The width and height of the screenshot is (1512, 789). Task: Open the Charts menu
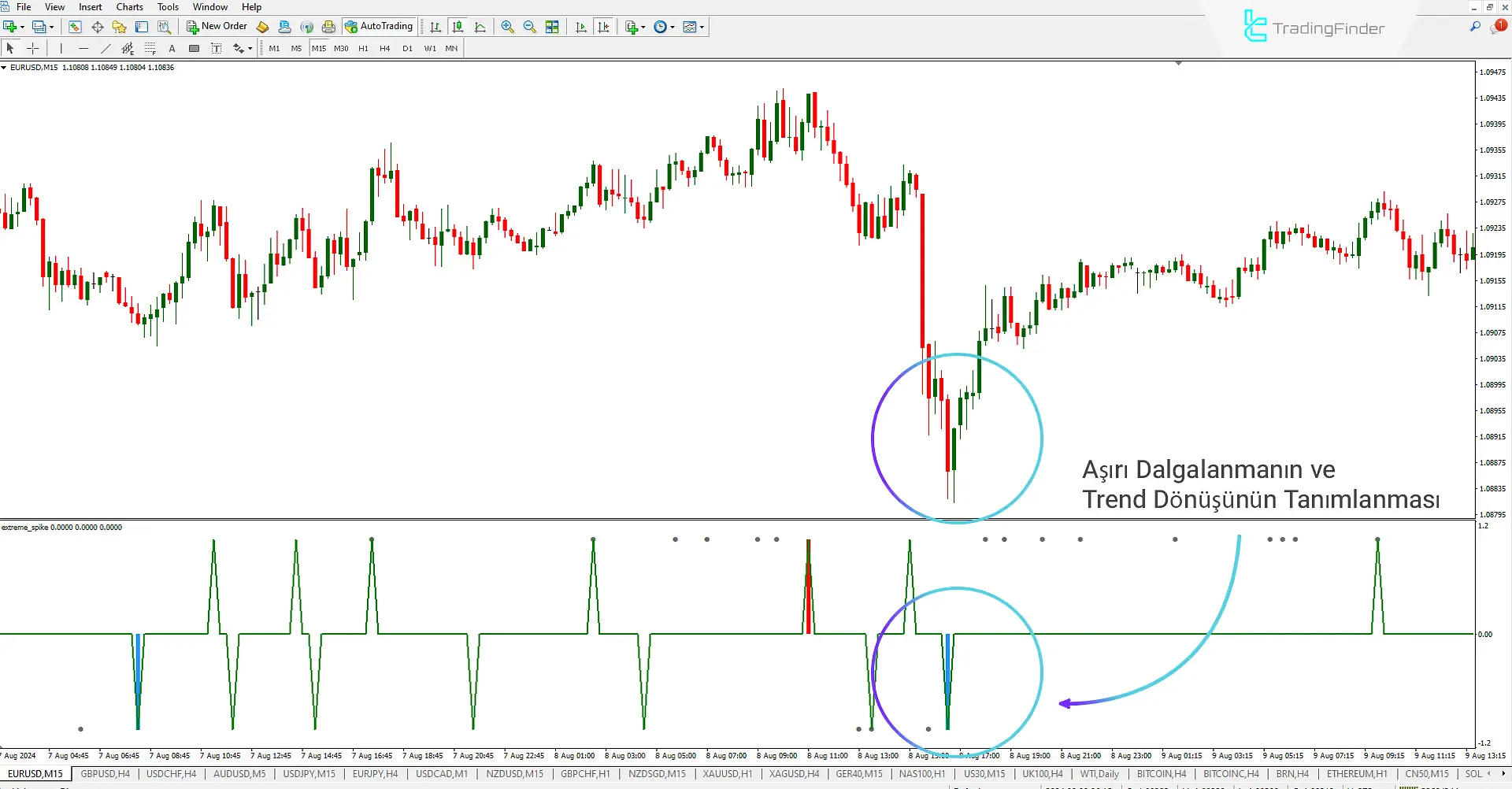[130, 7]
